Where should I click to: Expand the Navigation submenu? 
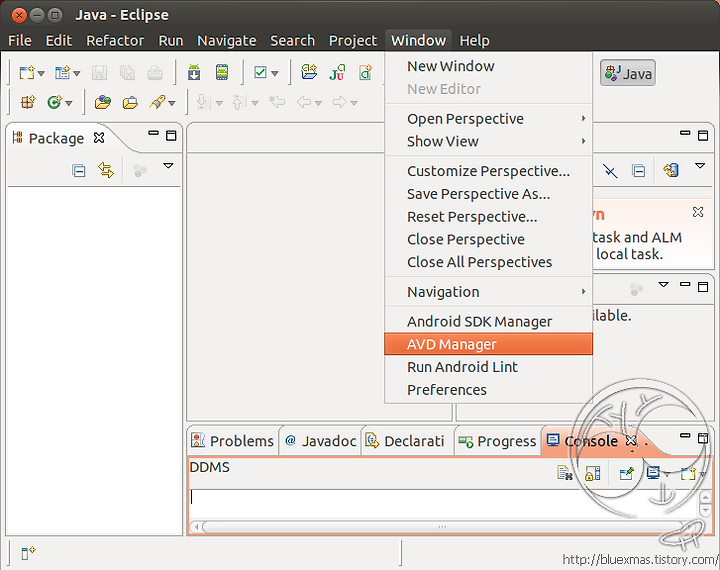[489, 292]
